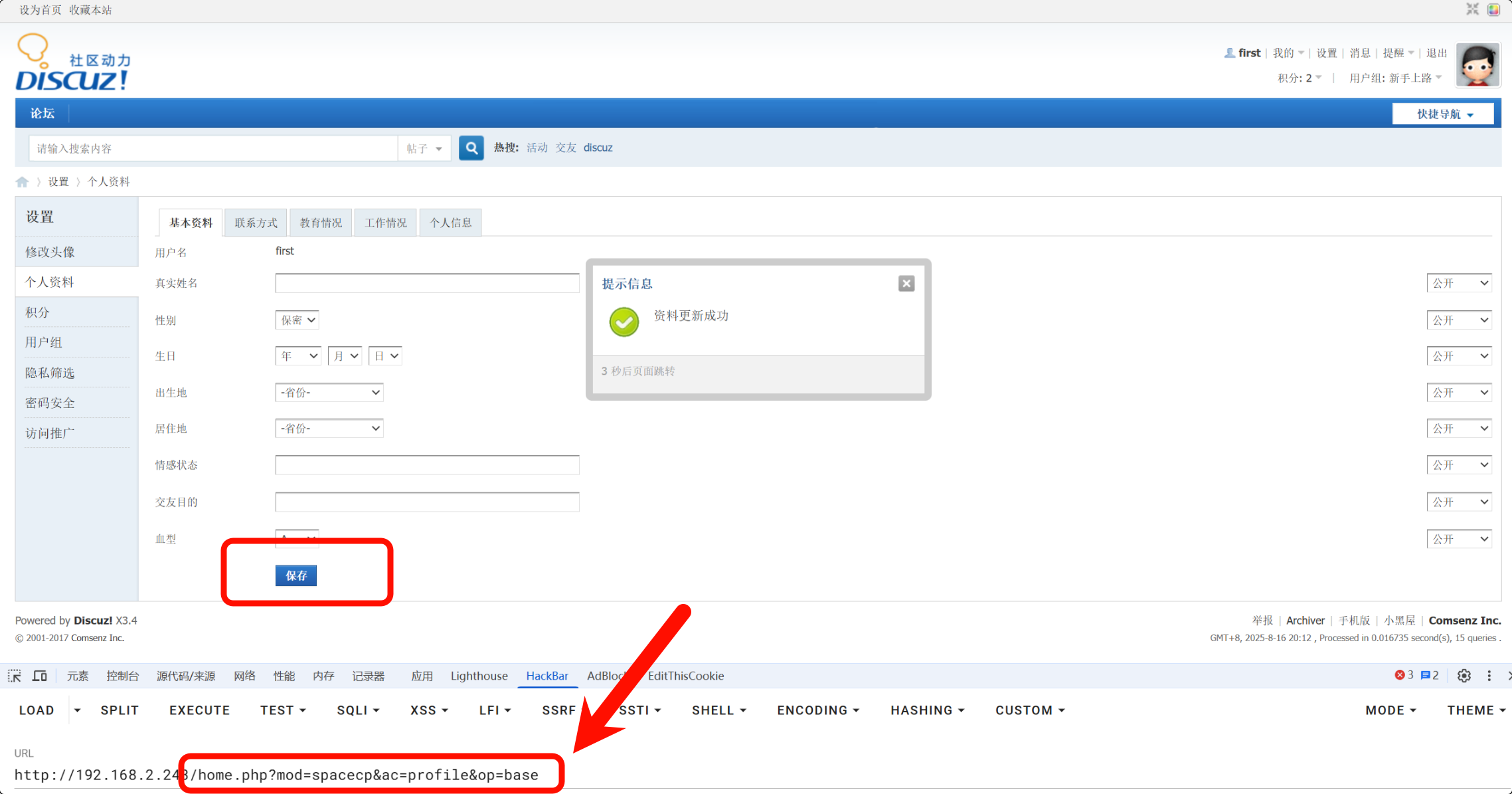
Task: Expand the 性别 dropdown
Action: (x=297, y=320)
